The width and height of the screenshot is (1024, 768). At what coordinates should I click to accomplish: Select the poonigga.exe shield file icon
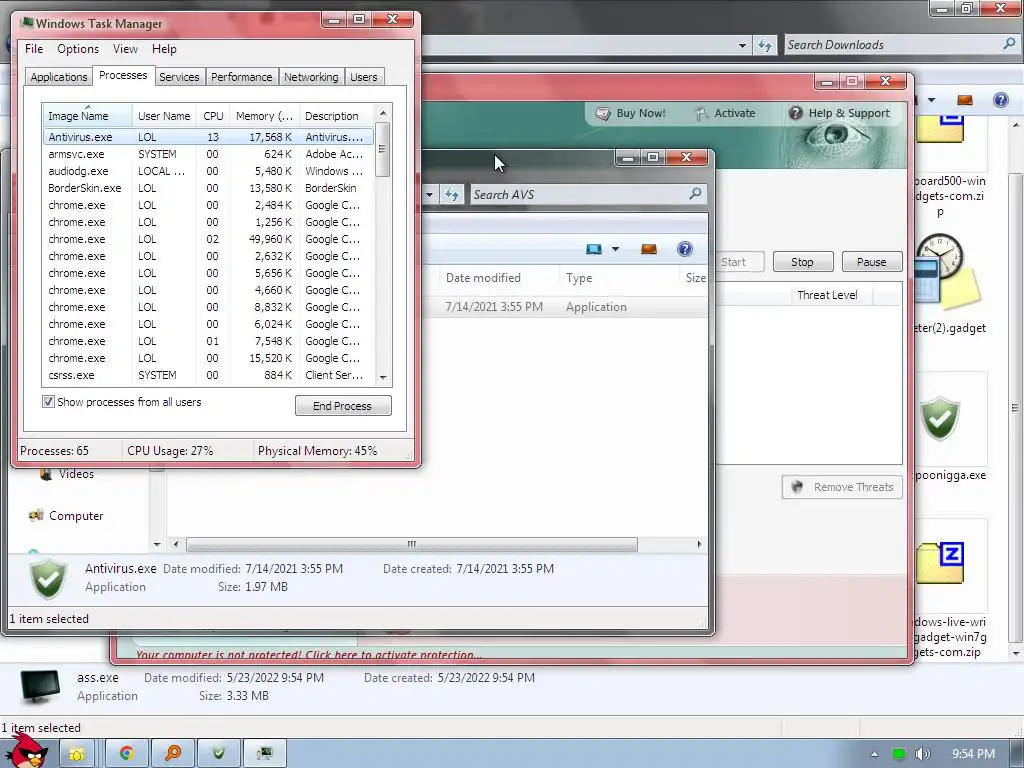[940, 419]
